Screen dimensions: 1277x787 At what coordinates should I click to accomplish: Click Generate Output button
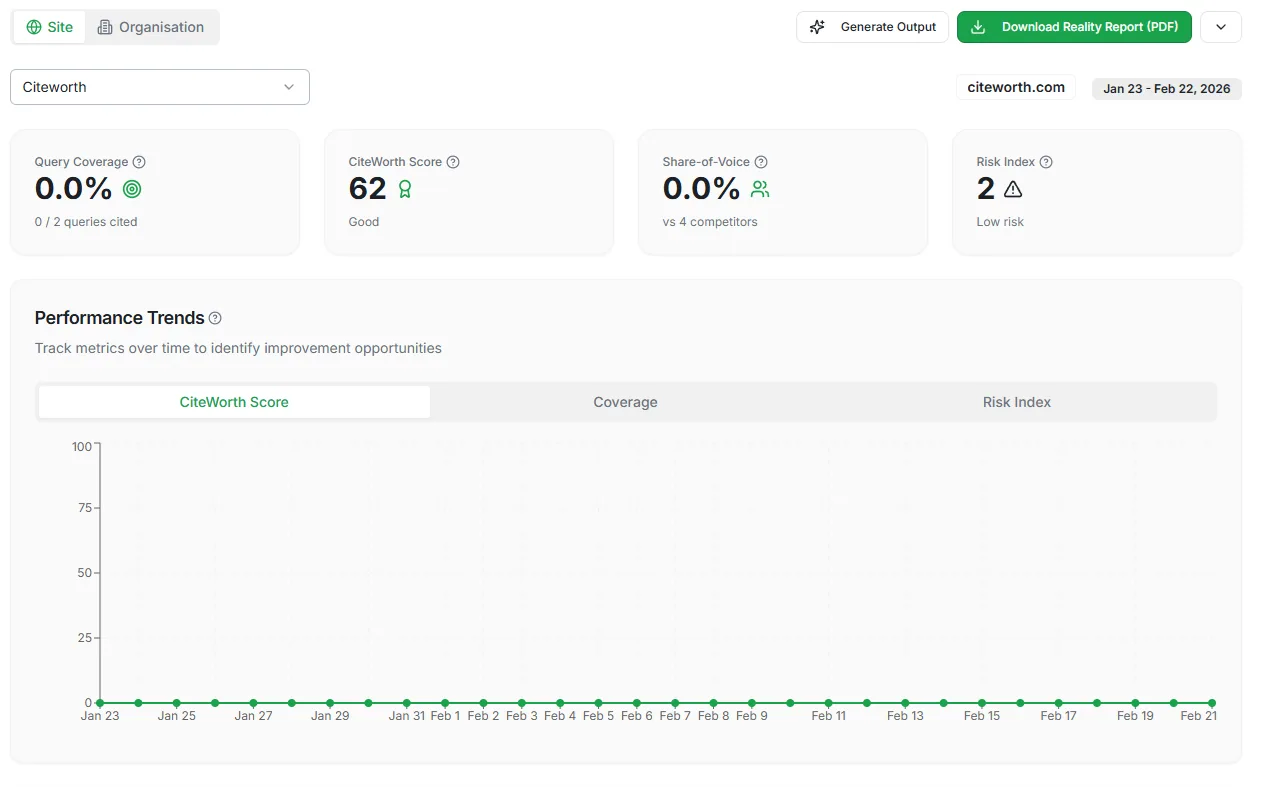point(872,27)
